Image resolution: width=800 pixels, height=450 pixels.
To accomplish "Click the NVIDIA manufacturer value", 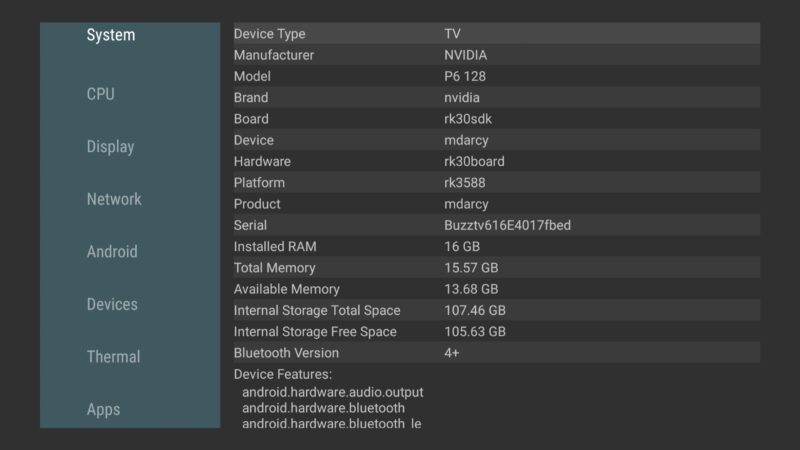I will click(465, 55).
